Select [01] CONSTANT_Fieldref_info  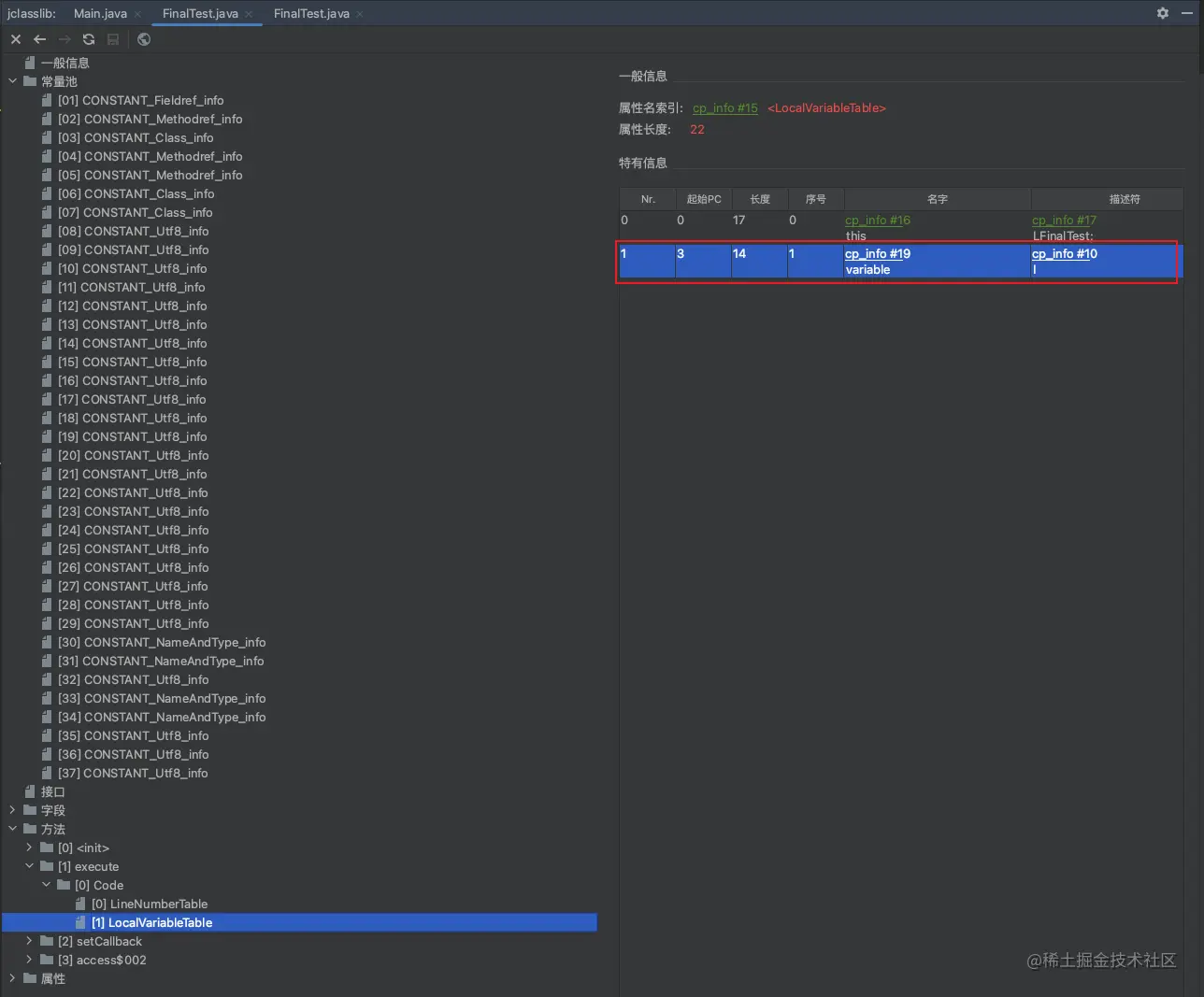(141, 100)
